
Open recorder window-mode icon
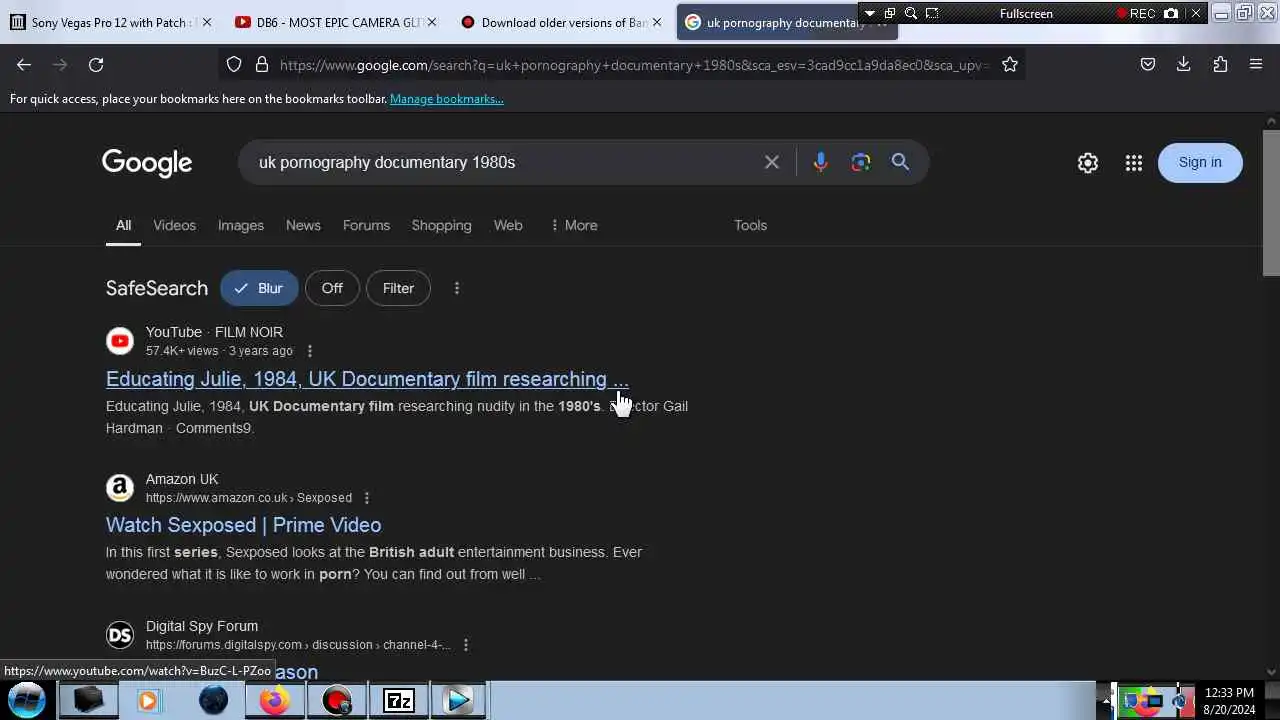point(889,13)
